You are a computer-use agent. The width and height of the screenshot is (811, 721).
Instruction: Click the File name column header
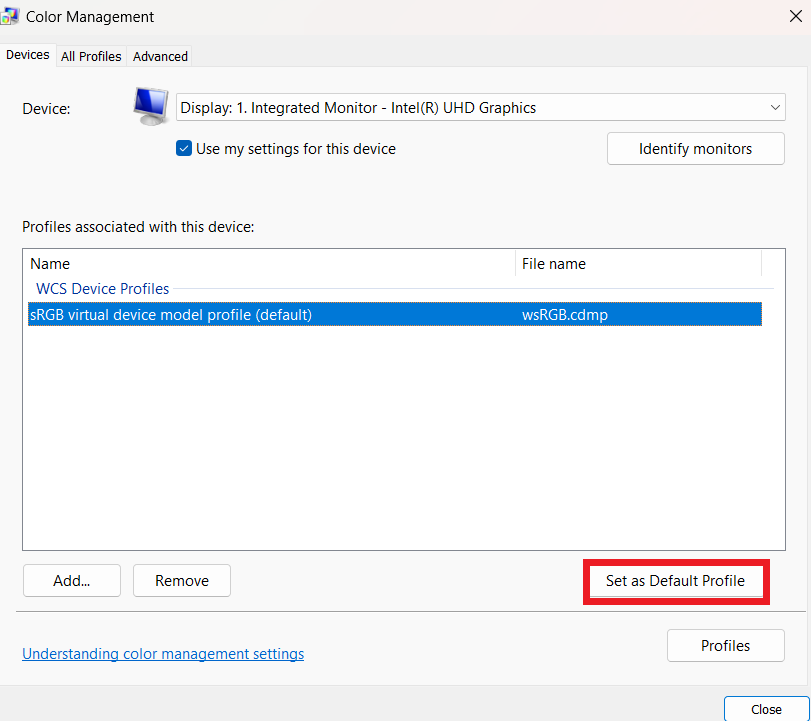[x=638, y=264]
